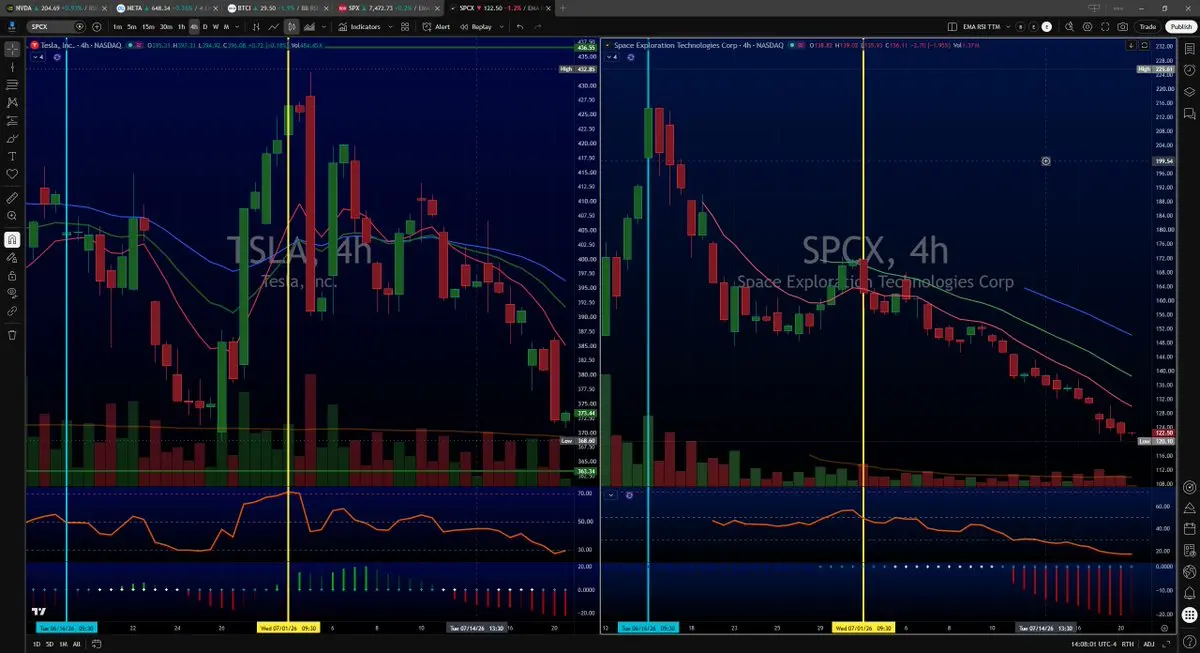
Task: Open the chart settings gear icon
Action: coord(1087,26)
